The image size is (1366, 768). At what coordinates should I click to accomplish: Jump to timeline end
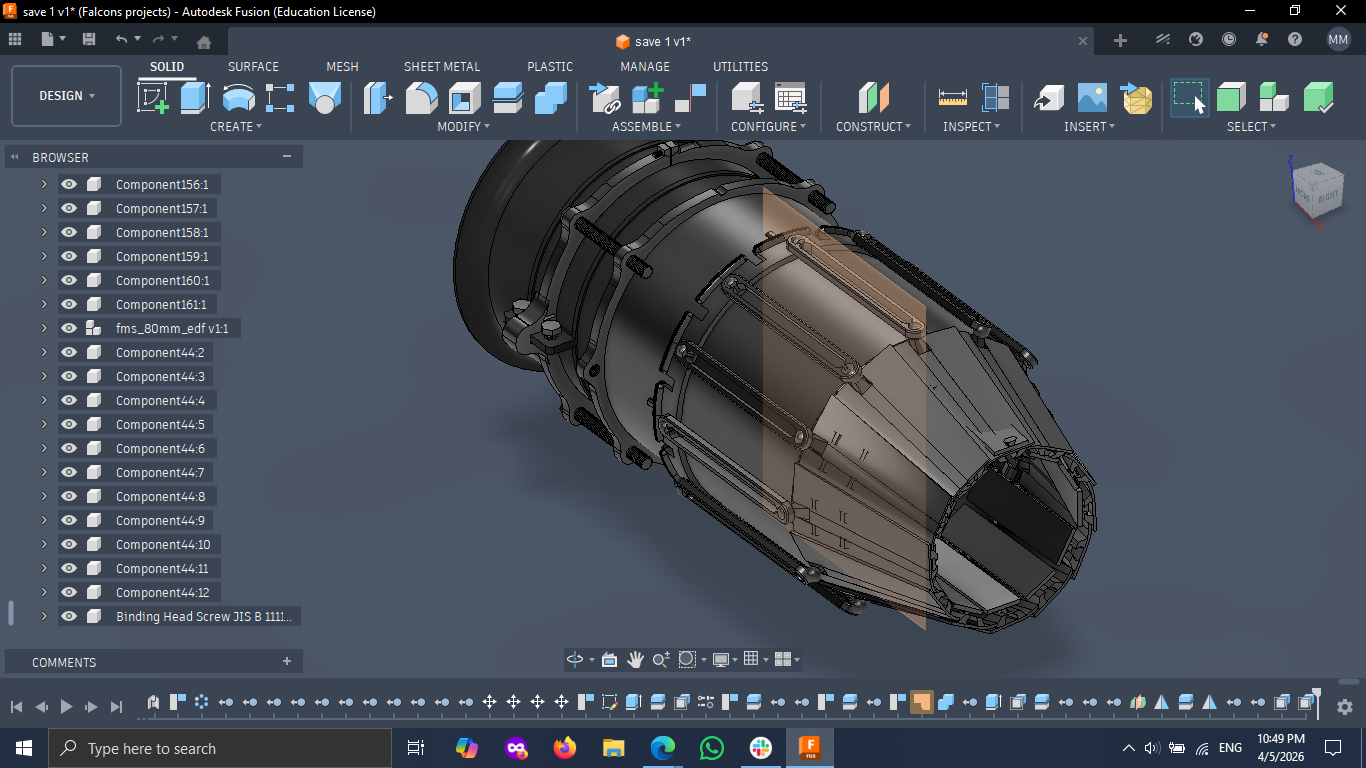pos(116,706)
